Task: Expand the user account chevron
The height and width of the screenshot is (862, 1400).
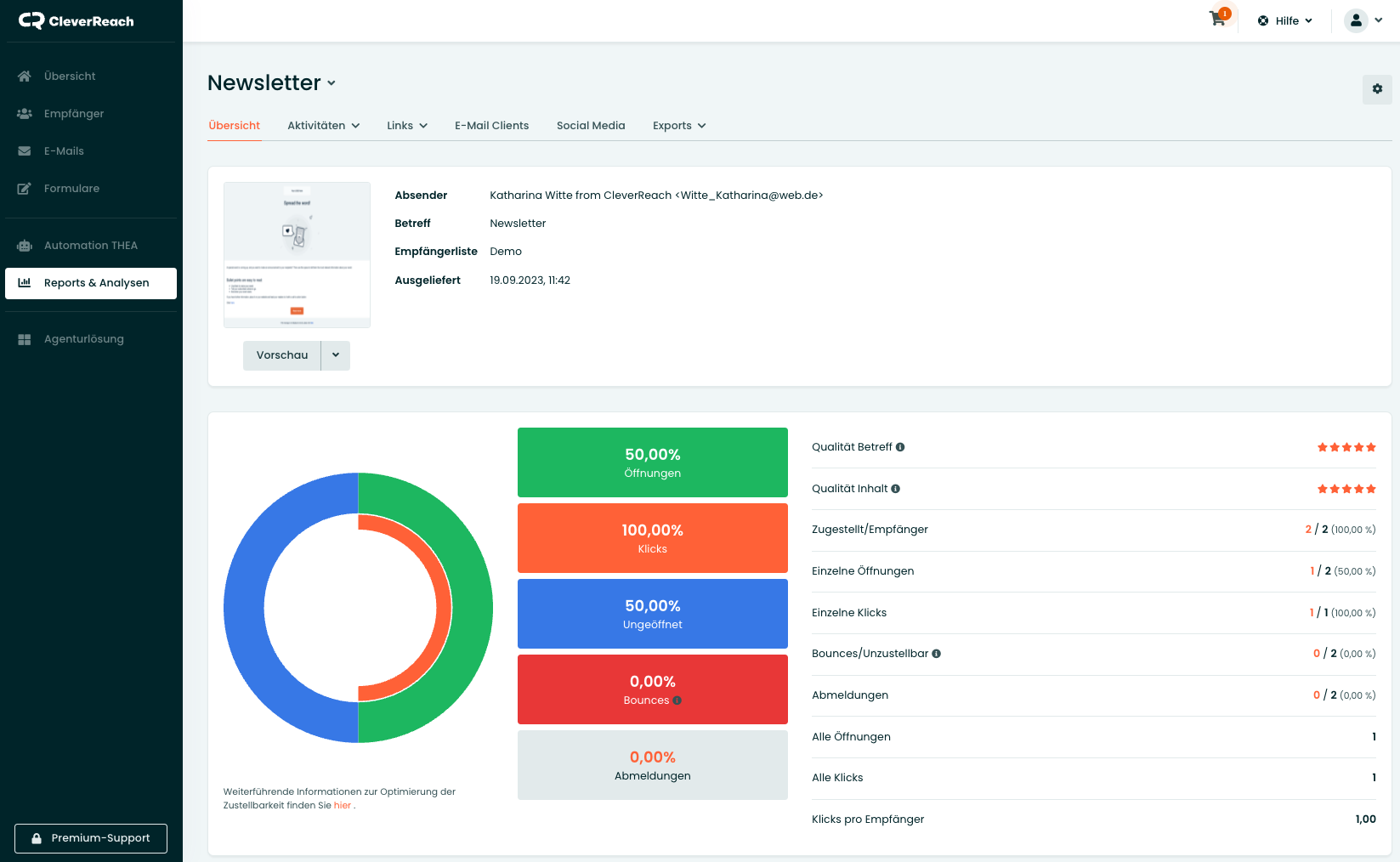Action: [x=1379, y=20]
